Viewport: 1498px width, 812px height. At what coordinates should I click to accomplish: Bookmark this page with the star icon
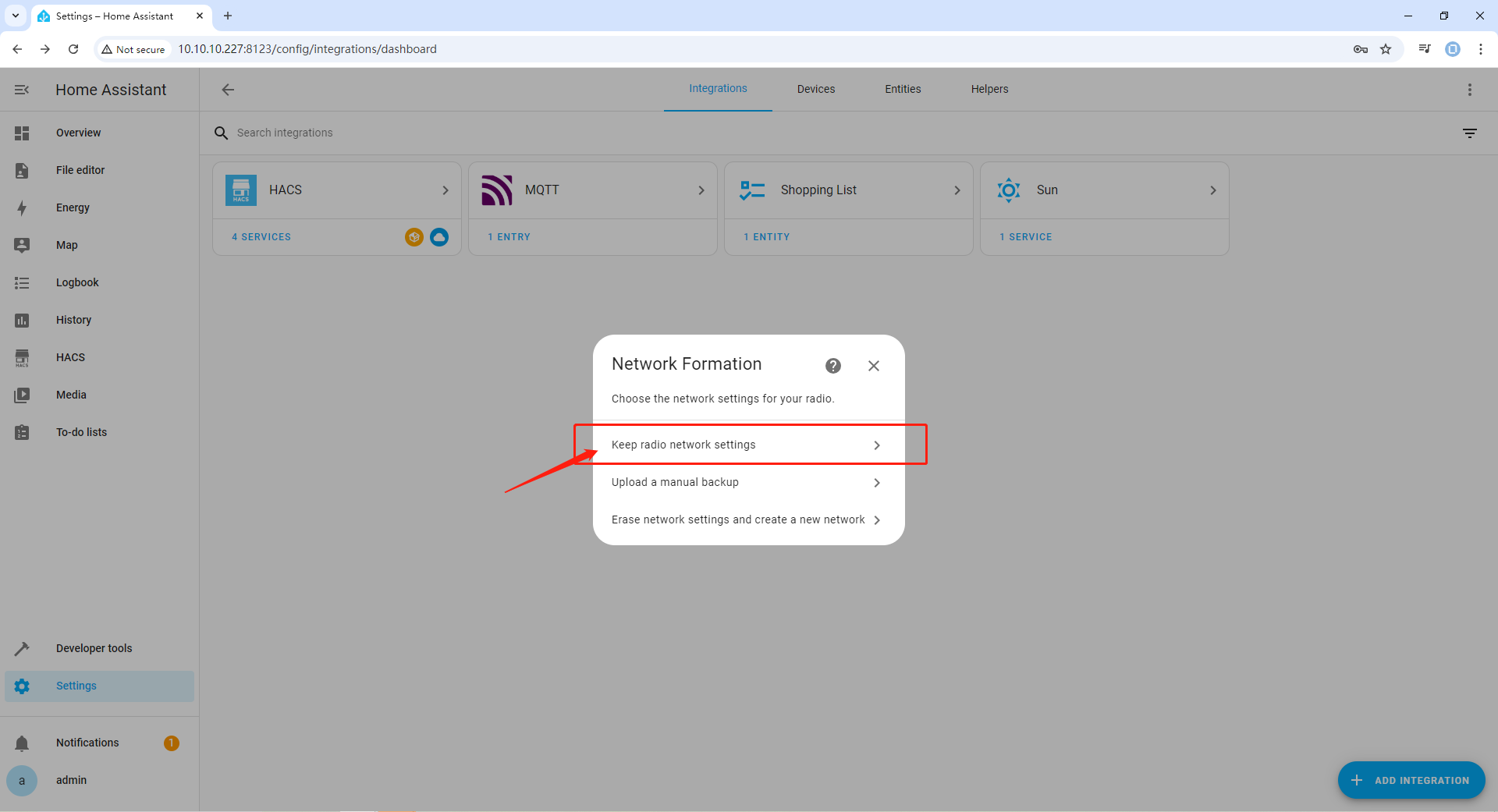coord(1386,49)
